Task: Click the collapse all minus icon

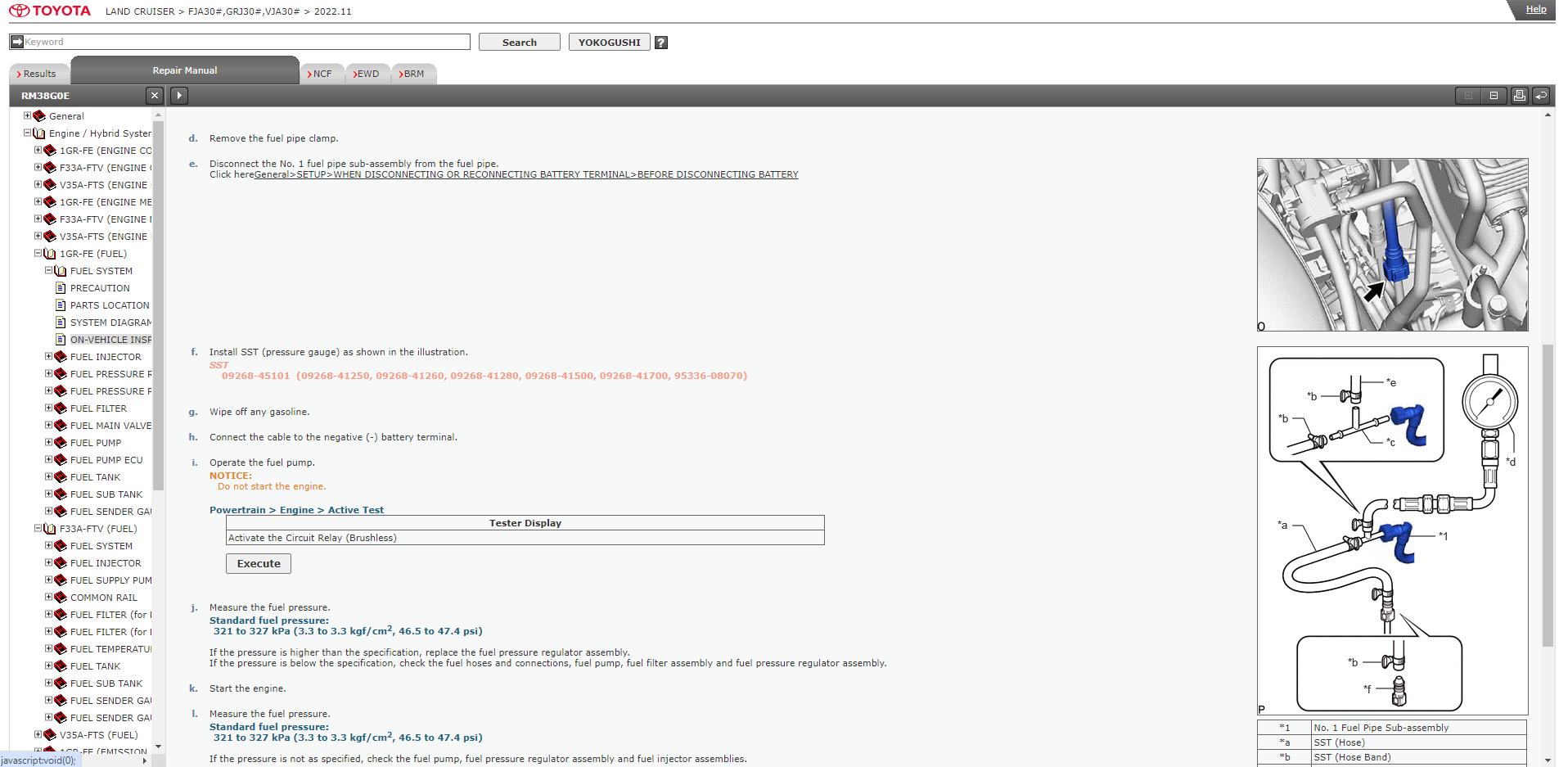Action: pos(1494,96)
